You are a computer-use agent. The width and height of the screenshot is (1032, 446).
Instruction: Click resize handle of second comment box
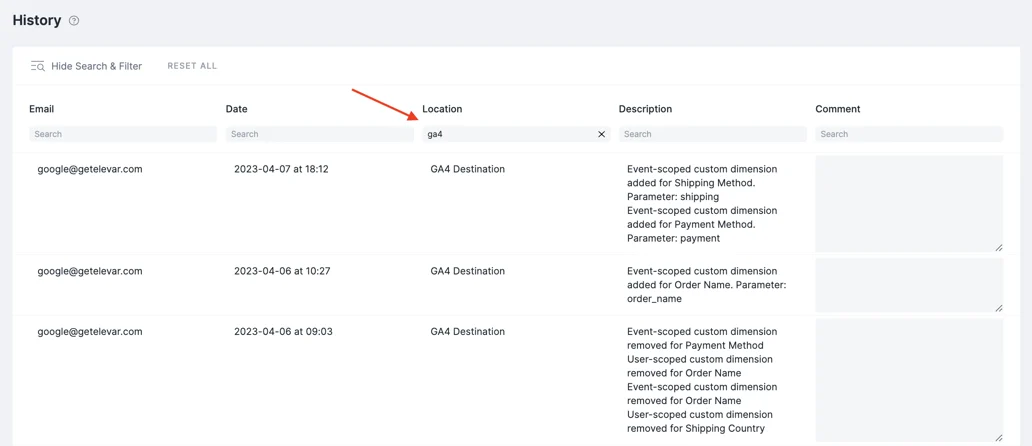998,308
